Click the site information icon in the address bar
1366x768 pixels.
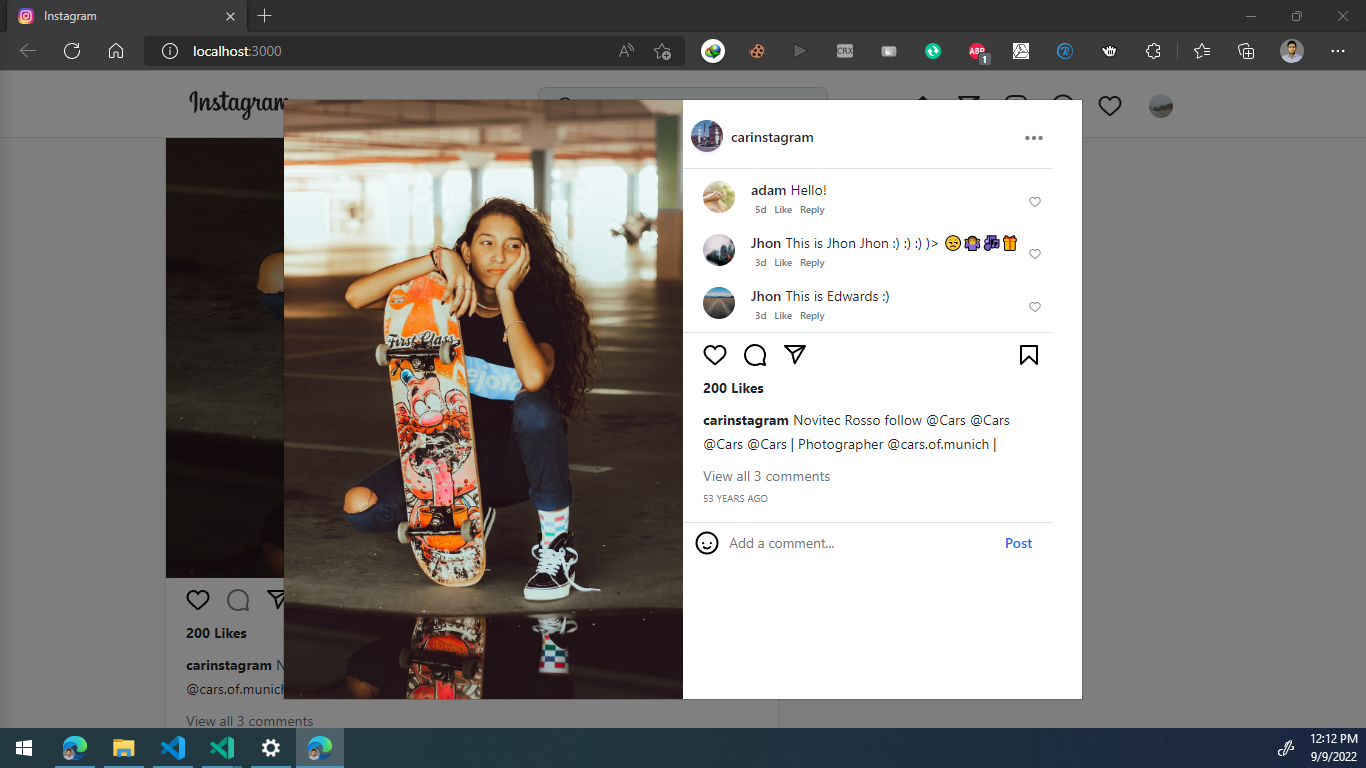170,51
